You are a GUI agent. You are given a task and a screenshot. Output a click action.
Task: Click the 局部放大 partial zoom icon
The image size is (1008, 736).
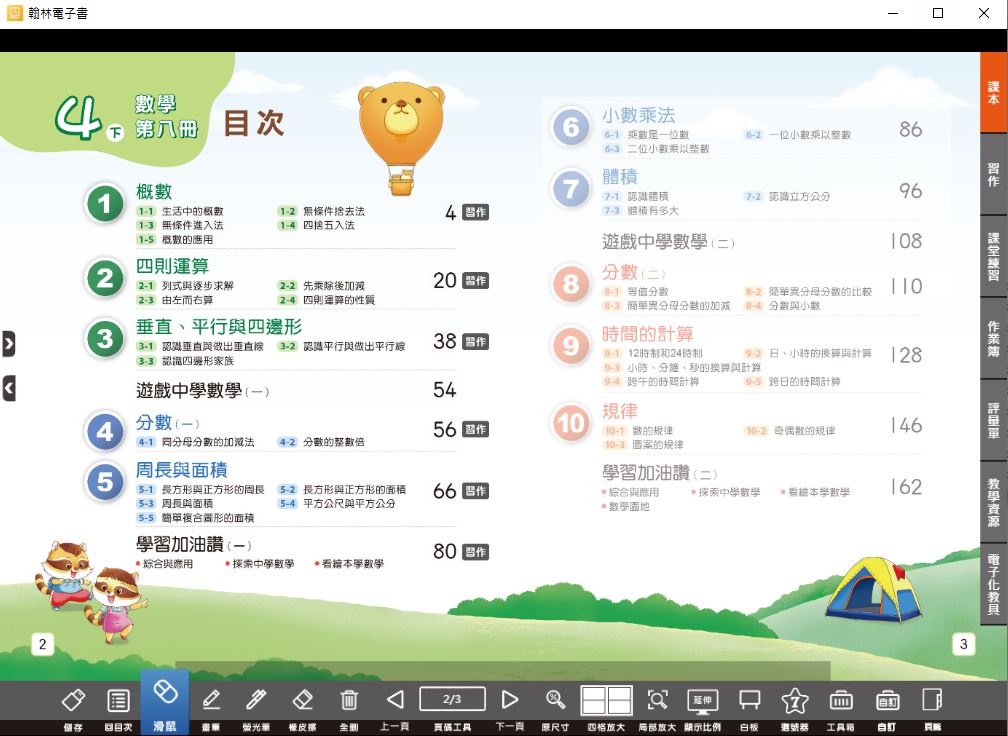pyautogui.click(x=657, y=700)
